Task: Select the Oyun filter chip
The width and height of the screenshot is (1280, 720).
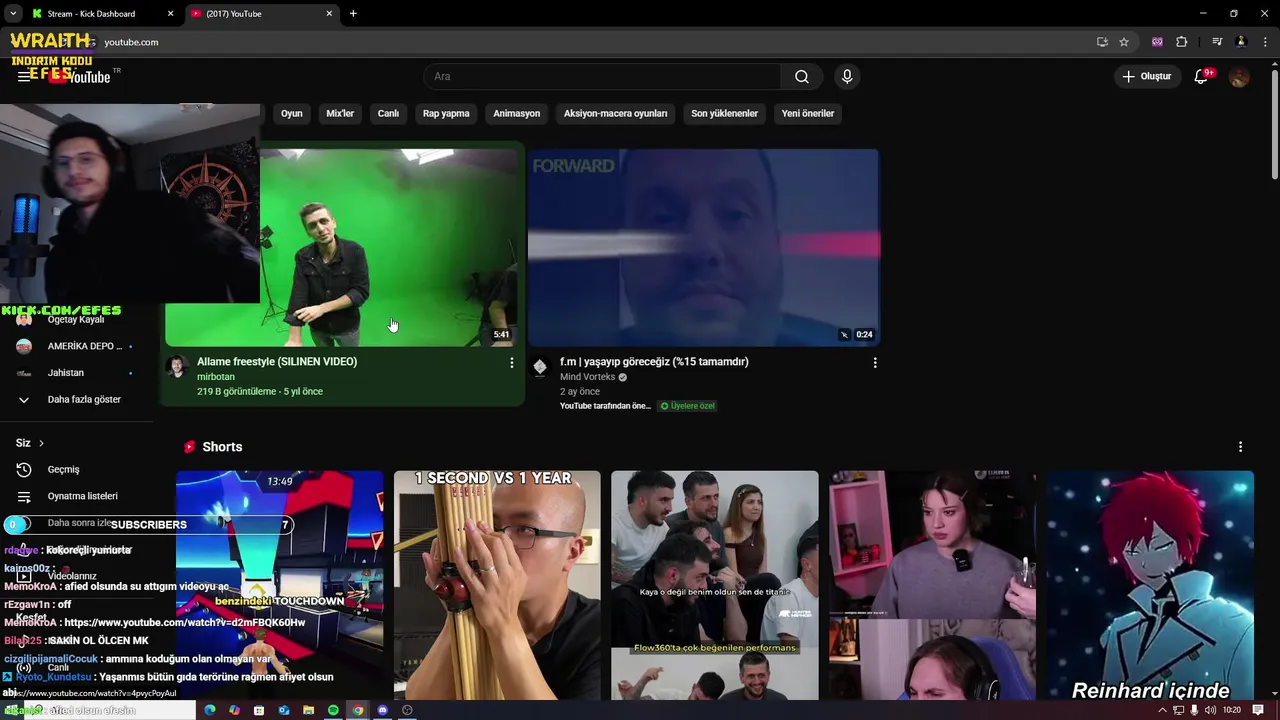Action: (291, 114)
